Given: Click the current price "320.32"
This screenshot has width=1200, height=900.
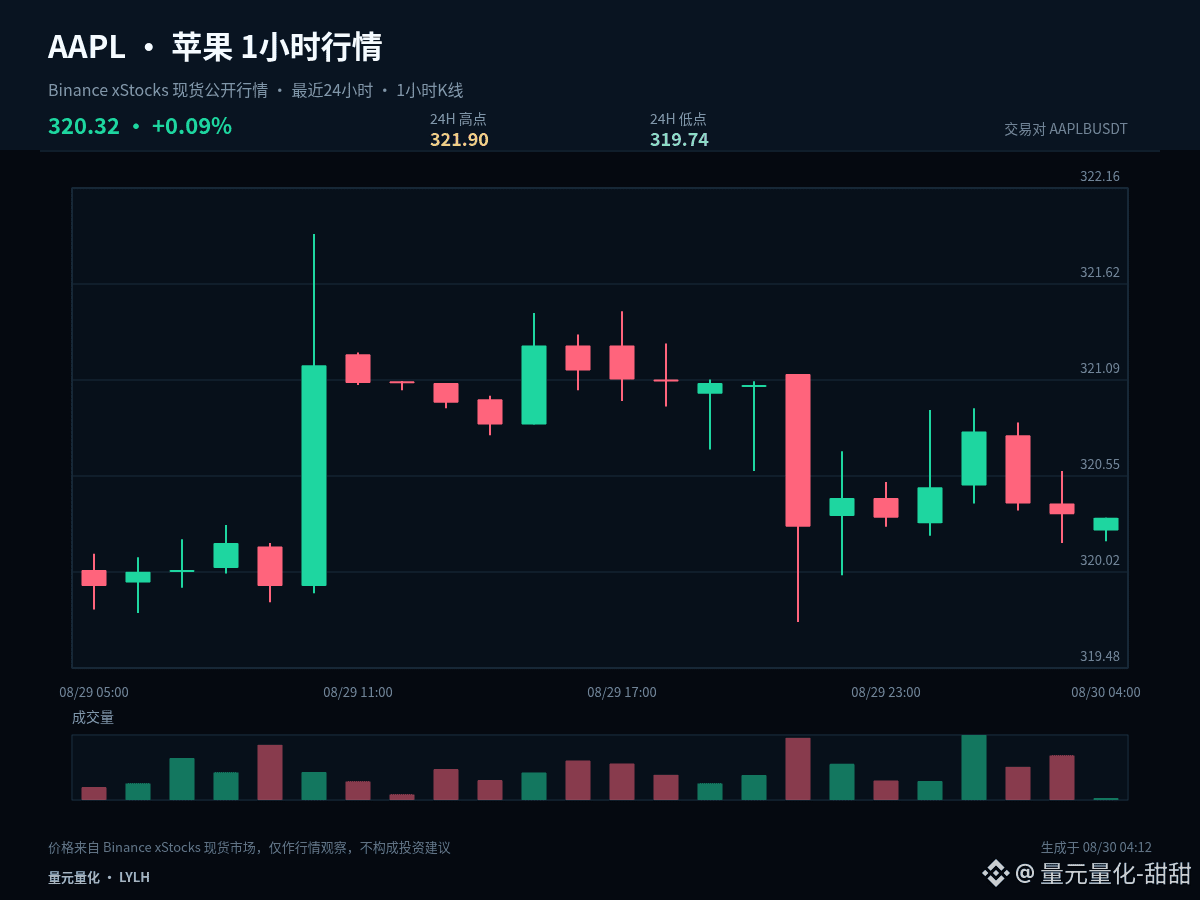Looking at the screenshot, I should (84, 126).
